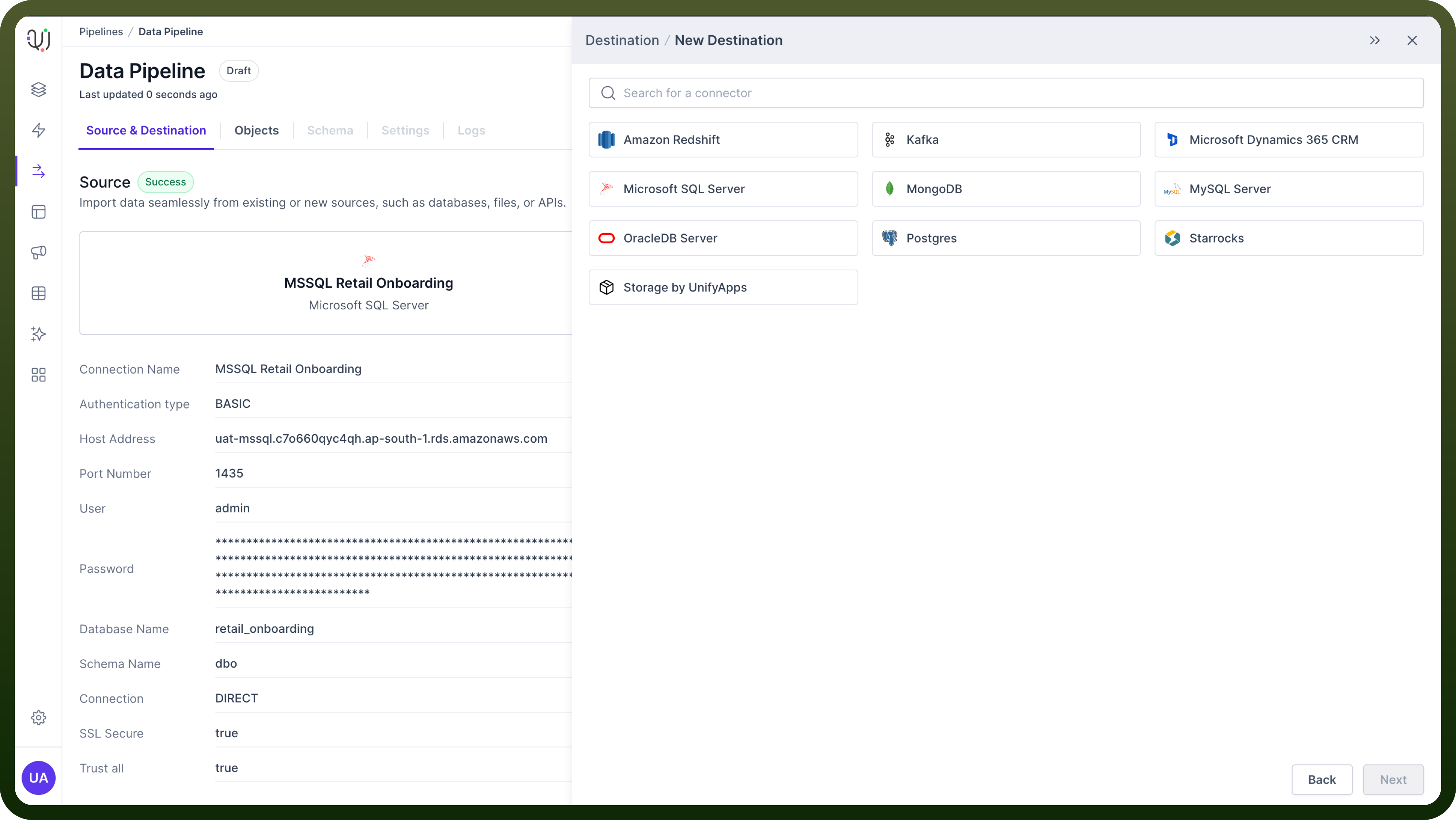Open the UA user avatar
The height and width of the screenshot is (820, 1456).
pos(38,778)
